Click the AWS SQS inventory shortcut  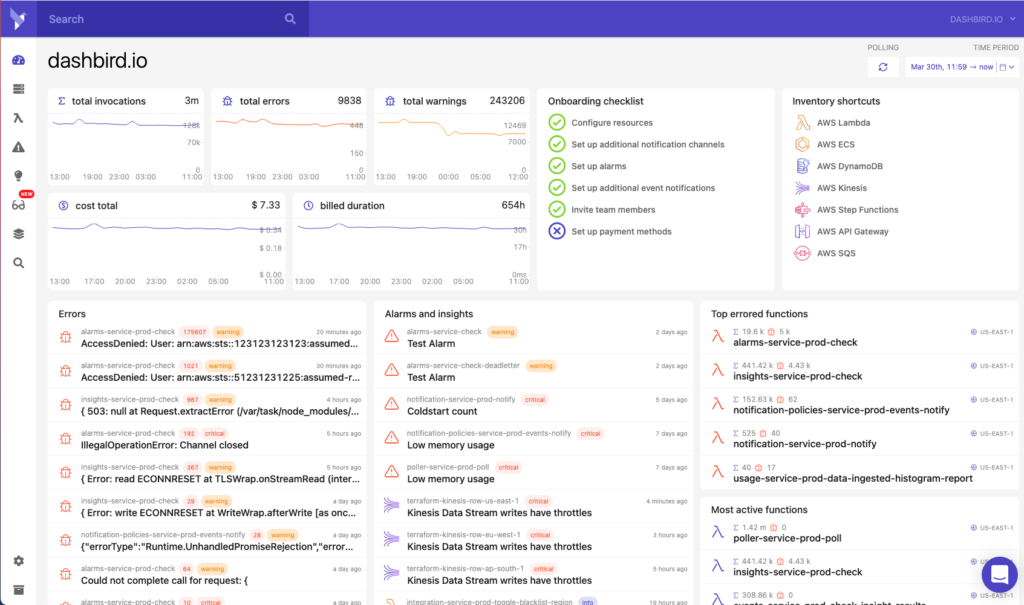click(838, 253)
